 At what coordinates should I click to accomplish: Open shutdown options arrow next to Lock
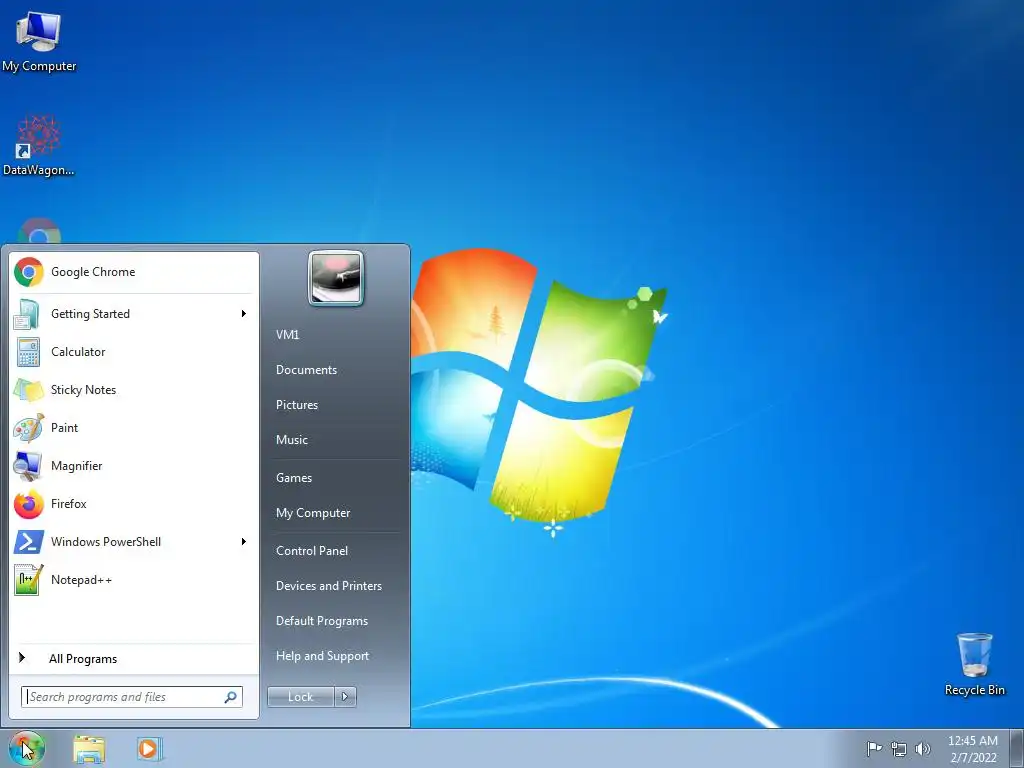tap(345, 697)
